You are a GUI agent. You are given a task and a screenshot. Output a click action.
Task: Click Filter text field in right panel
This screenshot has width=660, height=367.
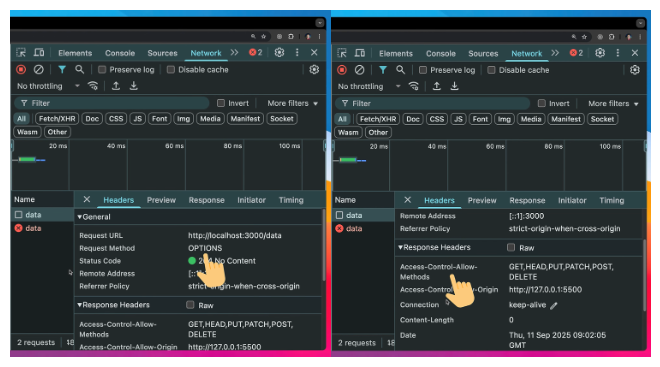pos(433,104)
